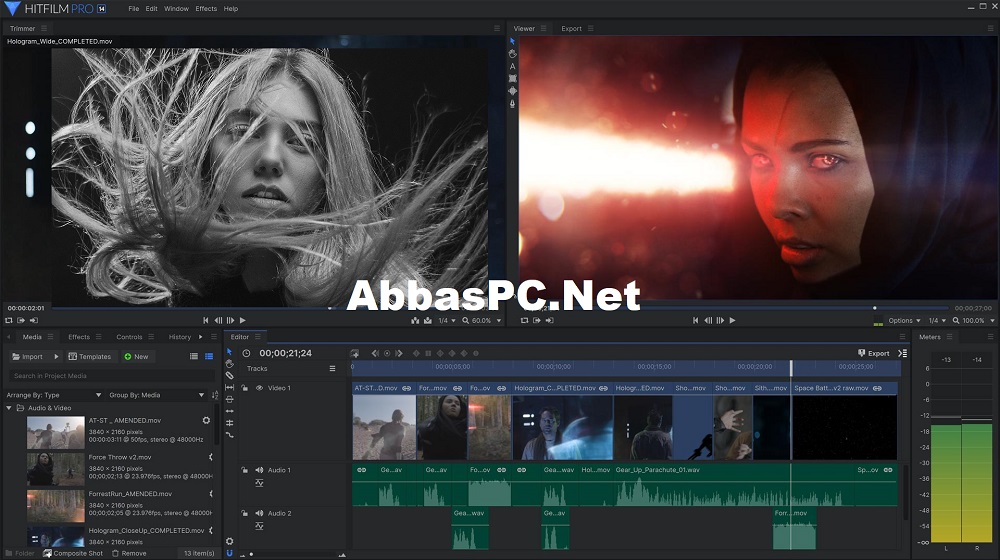Jump to previous keyframe in Editor
The width and height of the screenshot is (1000, 560).
[375, 353]
